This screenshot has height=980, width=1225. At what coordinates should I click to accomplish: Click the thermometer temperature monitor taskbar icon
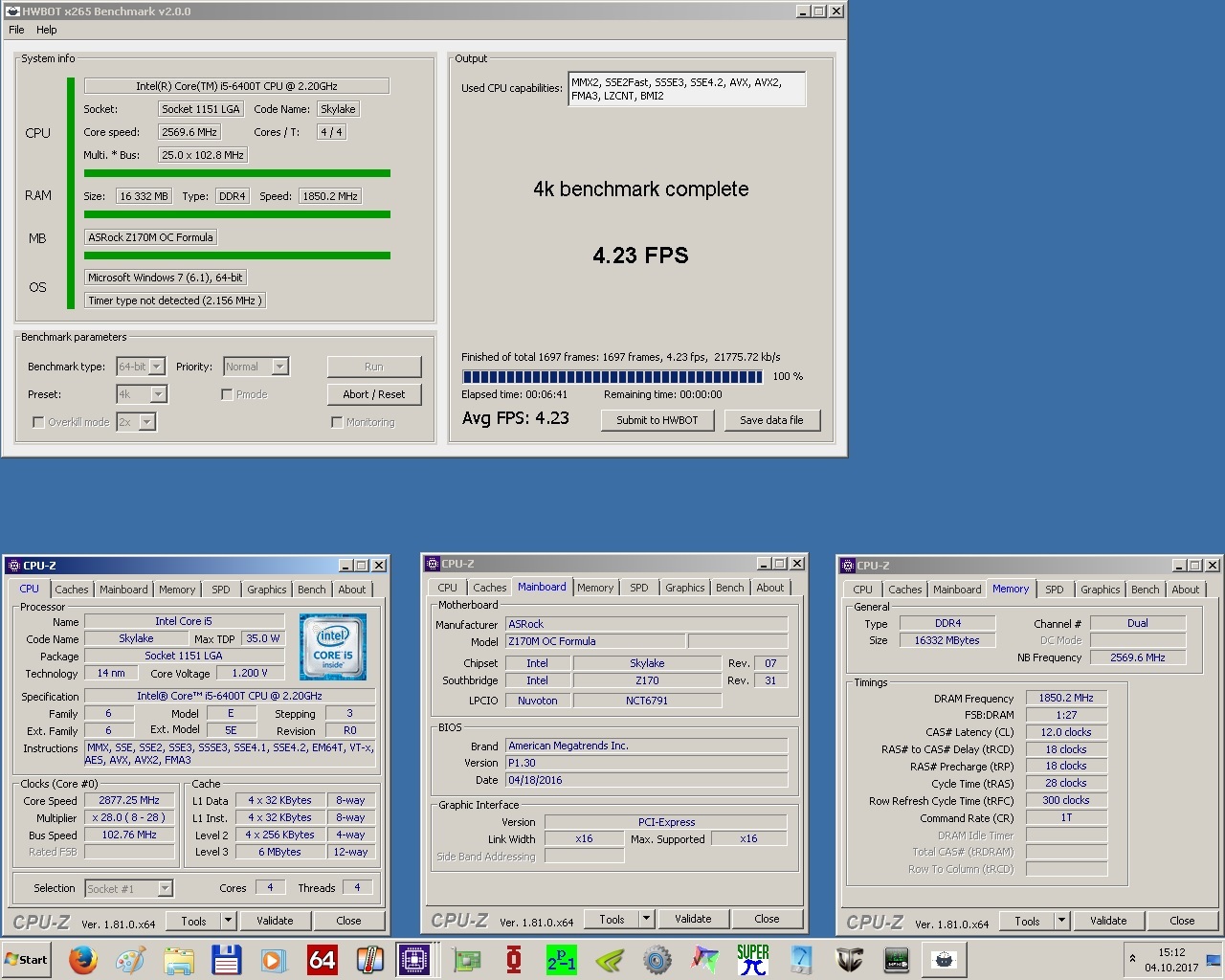(369, 960)
